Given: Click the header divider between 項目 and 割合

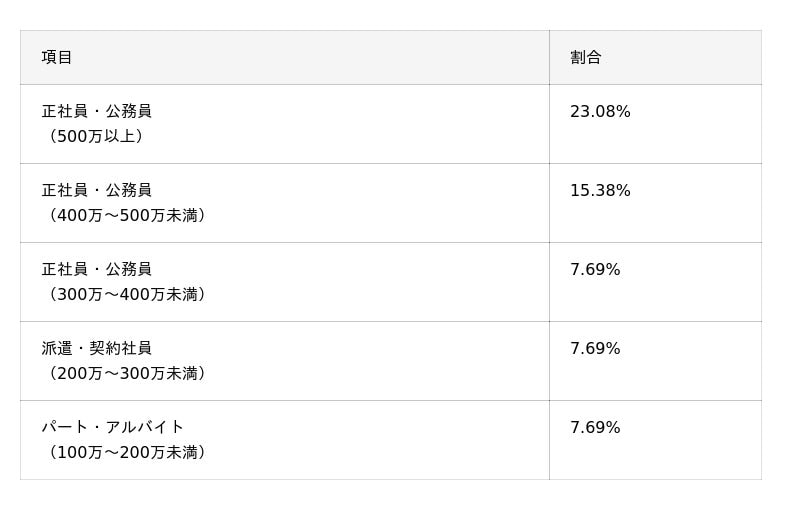Looking at the screenshot, I should coord(549,58).
